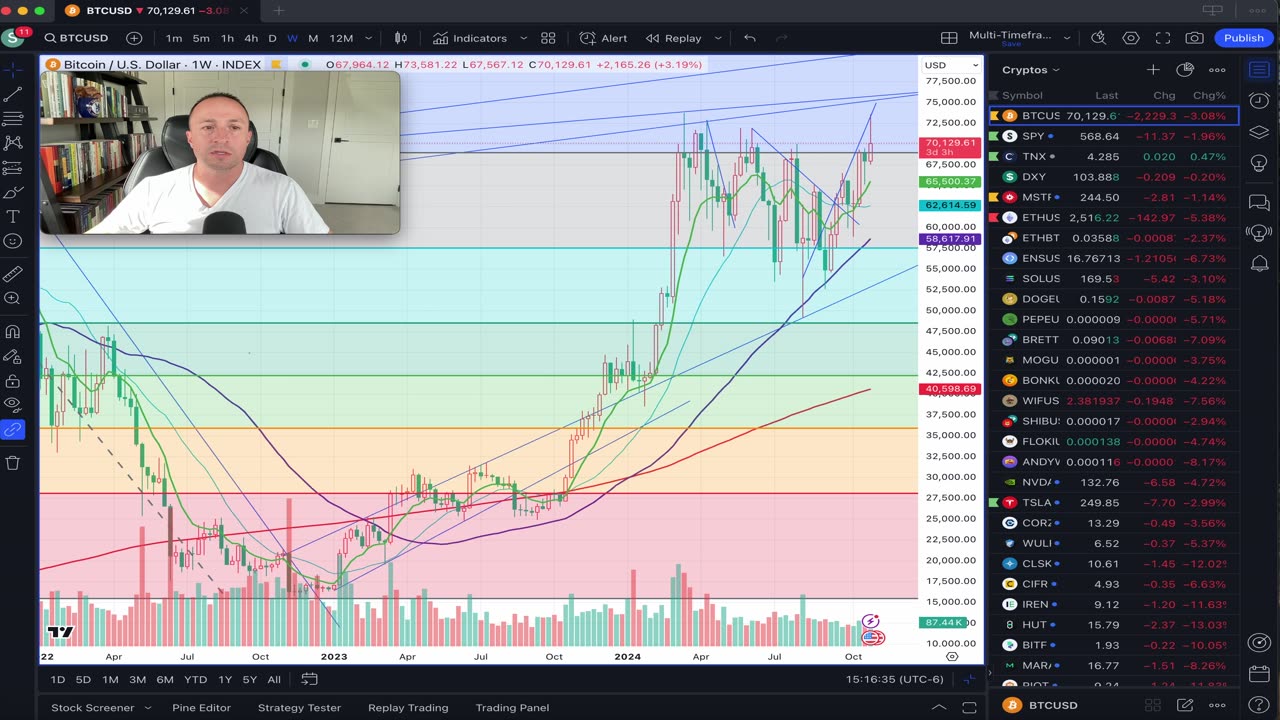Open the USD currency dropdown
Screen dimensions: 1280x720
951,65
